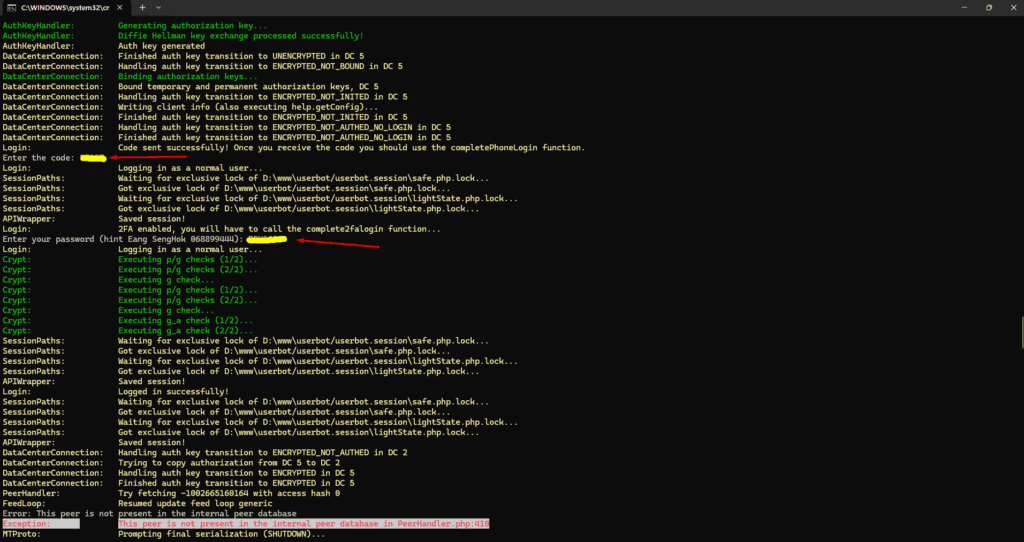Click the command prompt icon in the tab

coord(10,7)
